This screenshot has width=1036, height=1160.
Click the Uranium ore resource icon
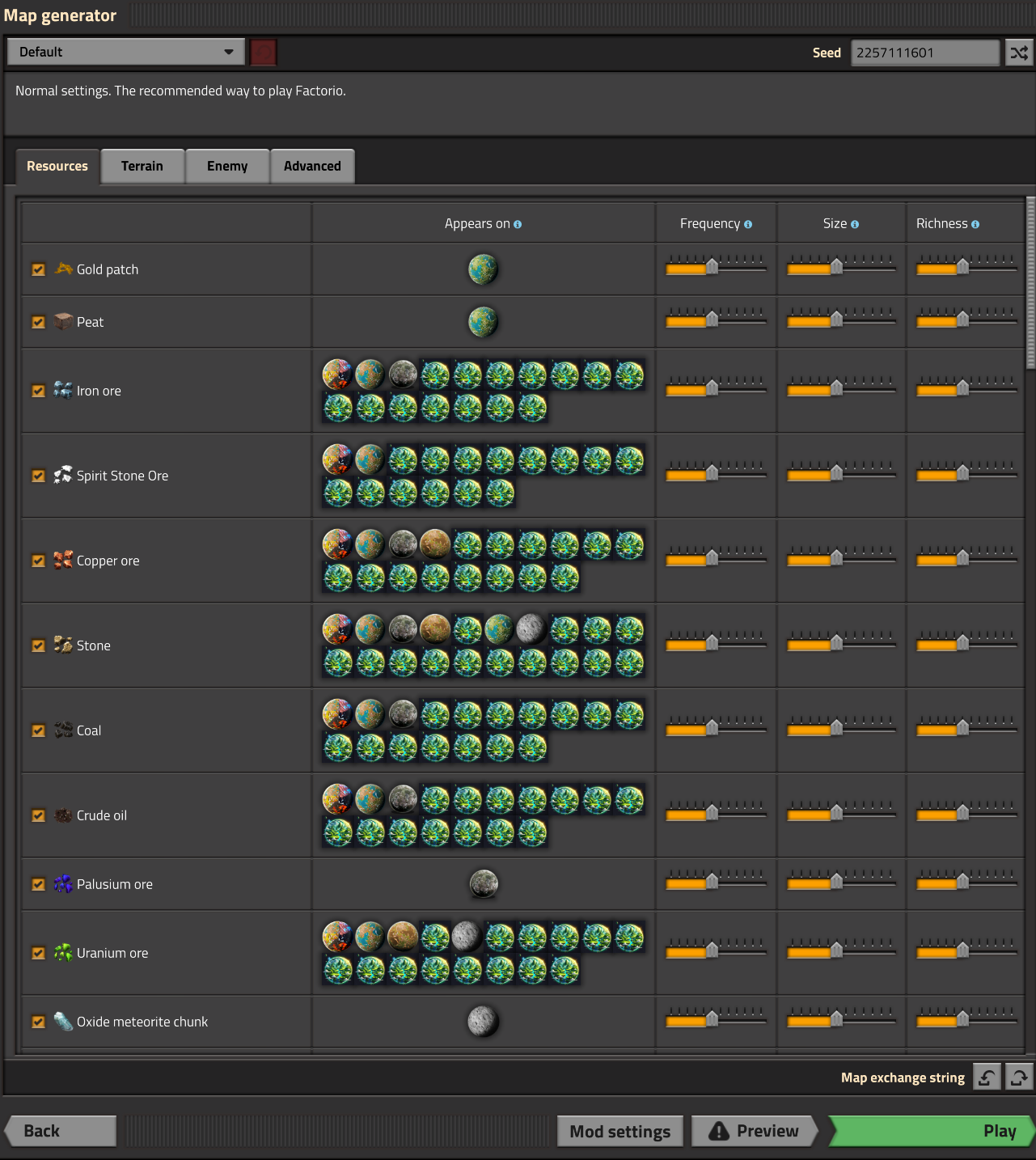(63, 952)
